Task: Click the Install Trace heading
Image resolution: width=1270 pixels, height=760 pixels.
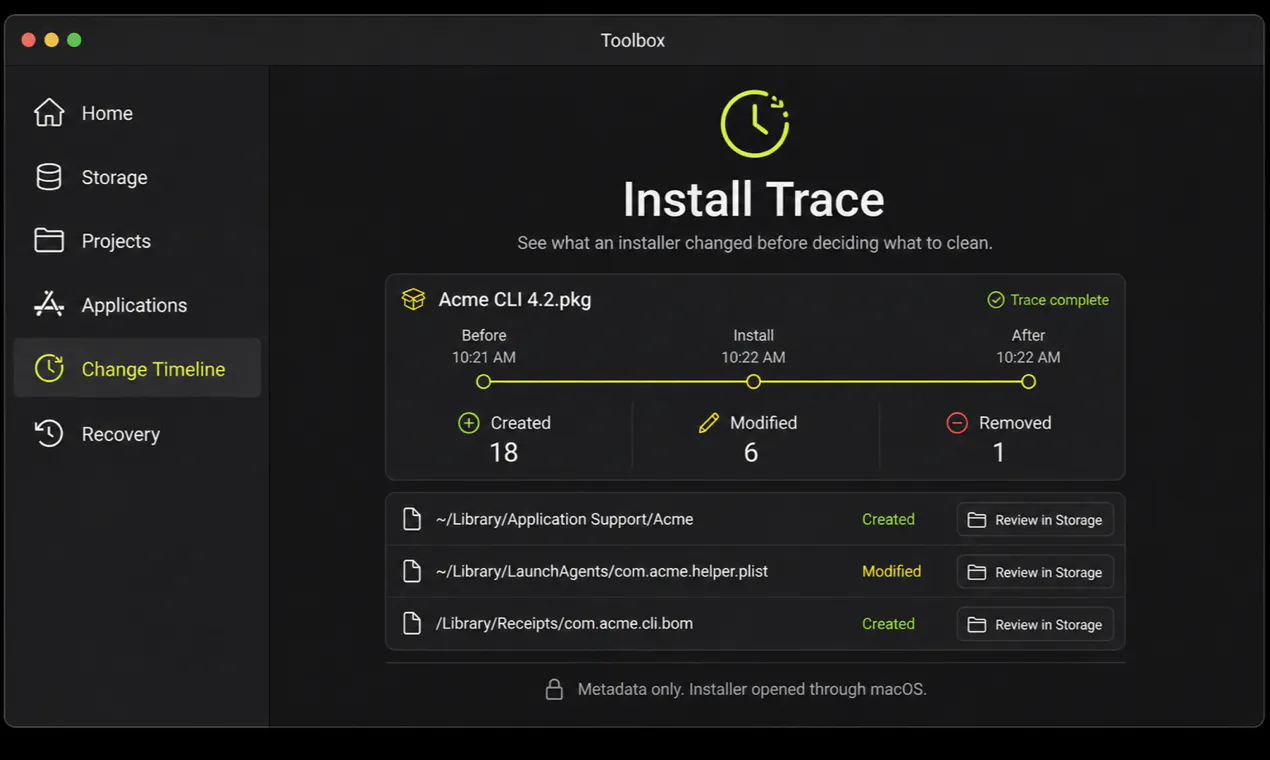Action: tap(754, 199)
